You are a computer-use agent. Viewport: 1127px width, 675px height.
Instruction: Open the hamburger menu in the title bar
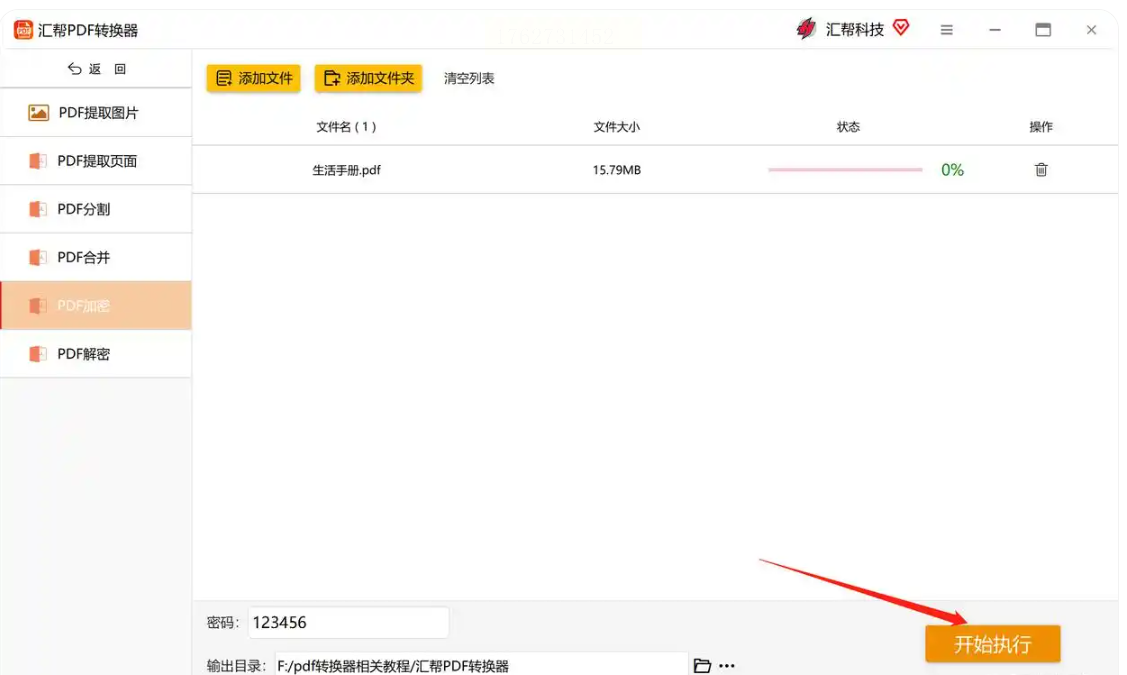click(947, 30)
